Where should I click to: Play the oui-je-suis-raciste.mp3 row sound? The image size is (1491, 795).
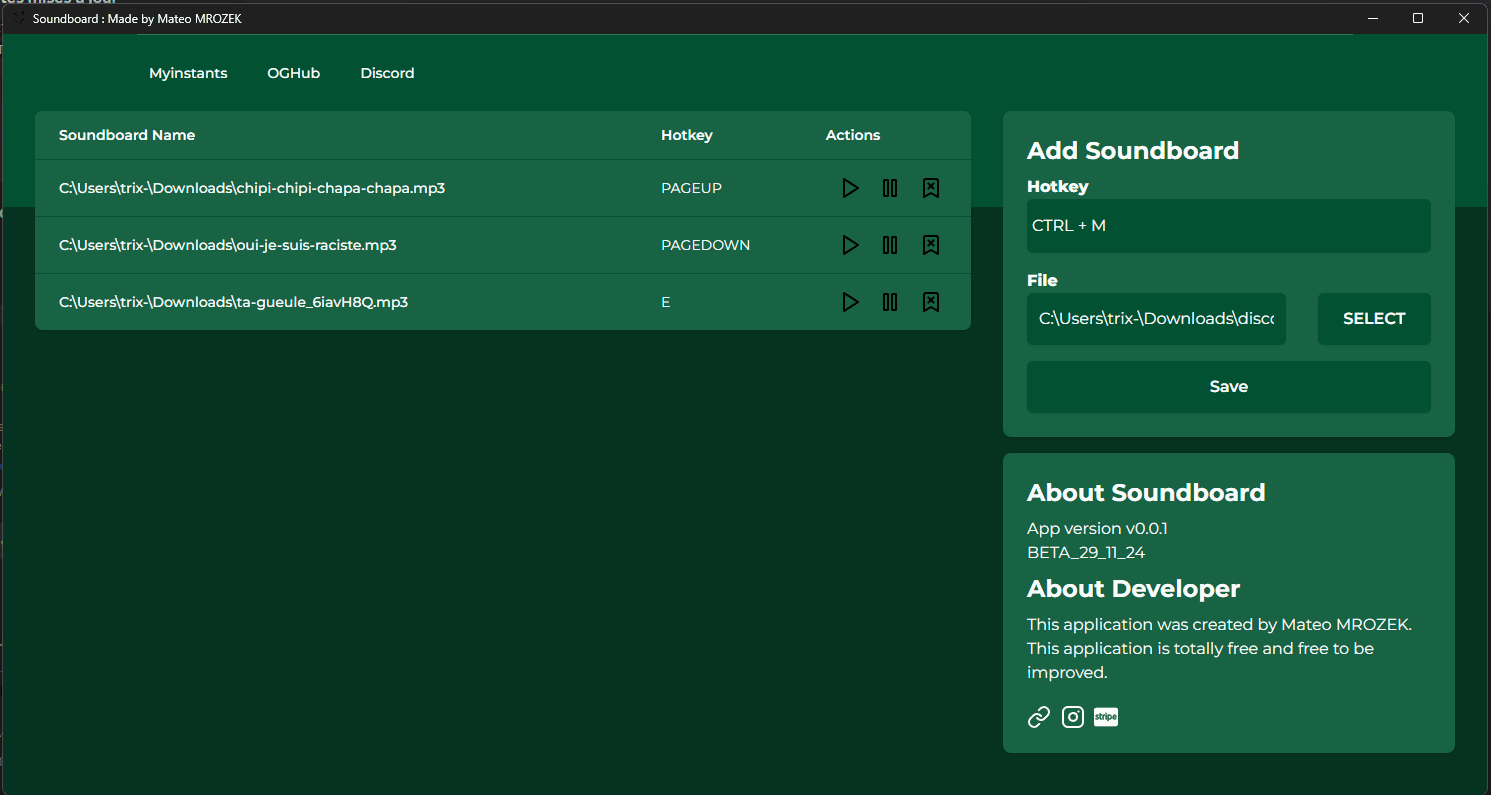(850, 245)
